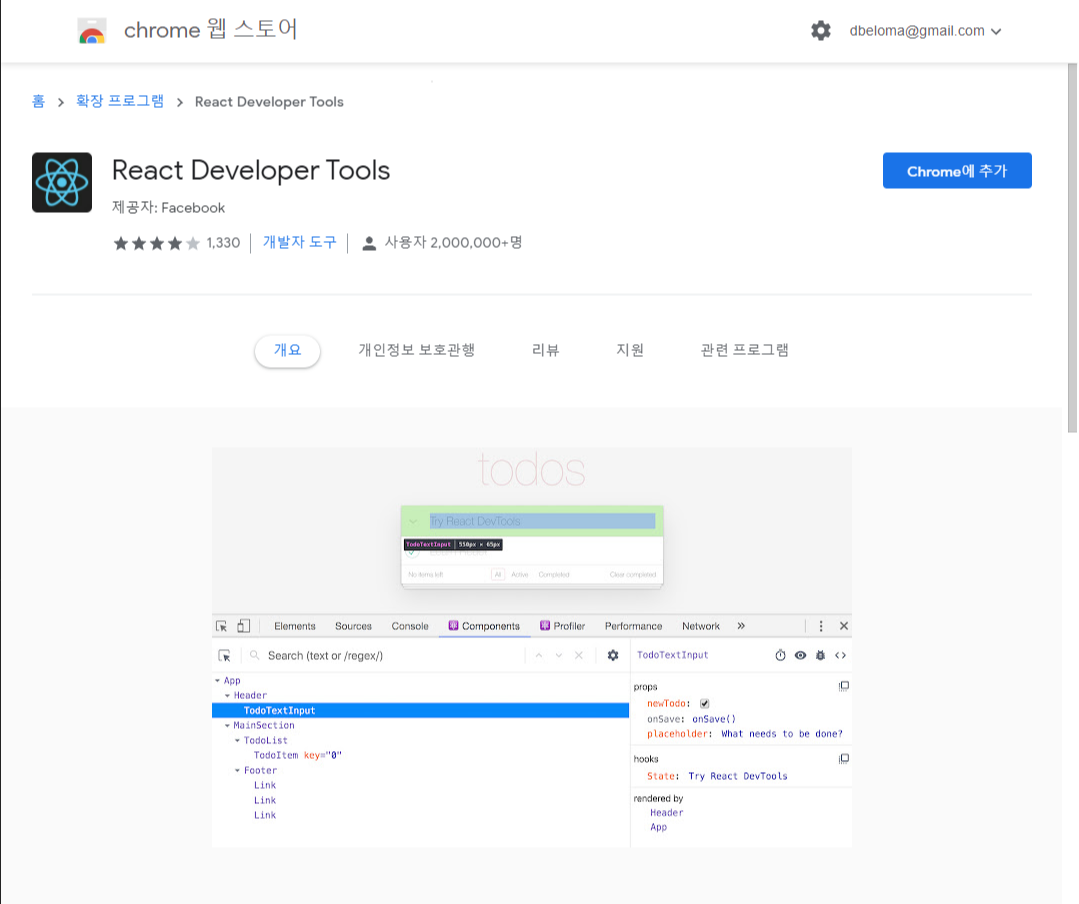This screenshot has height=904, width=1079.
Task: Click the toggle-all chevron in todos preview
Action: click(x=413, y=521)
